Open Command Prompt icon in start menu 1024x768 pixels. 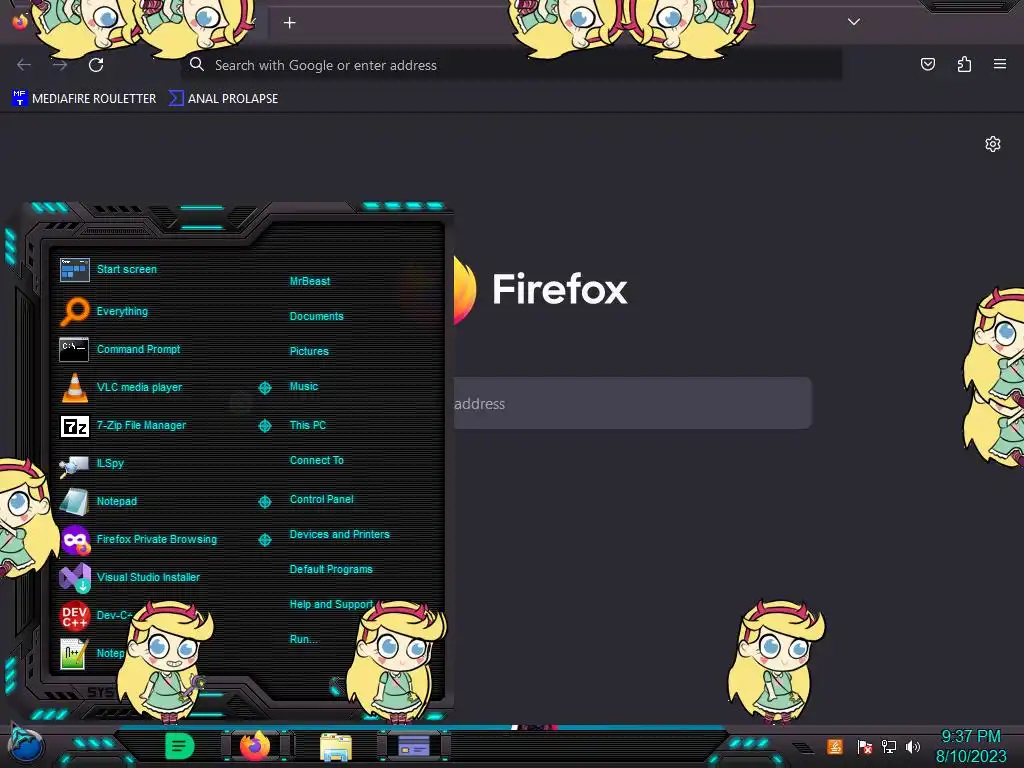[x=74, y=349]
